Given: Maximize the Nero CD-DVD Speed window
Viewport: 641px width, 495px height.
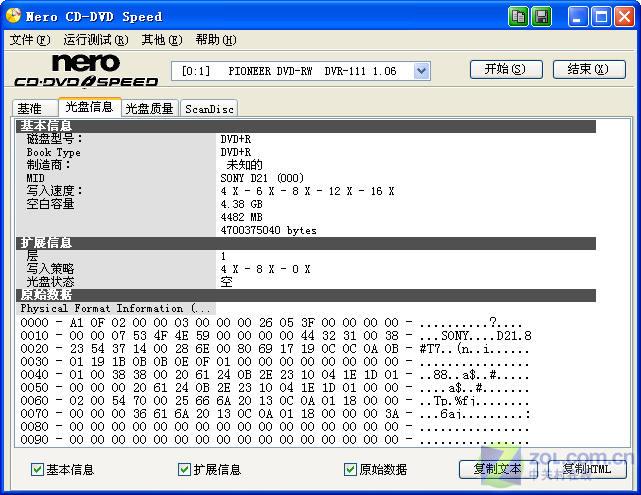Looking at the screenshot, I should click(601, 17).
